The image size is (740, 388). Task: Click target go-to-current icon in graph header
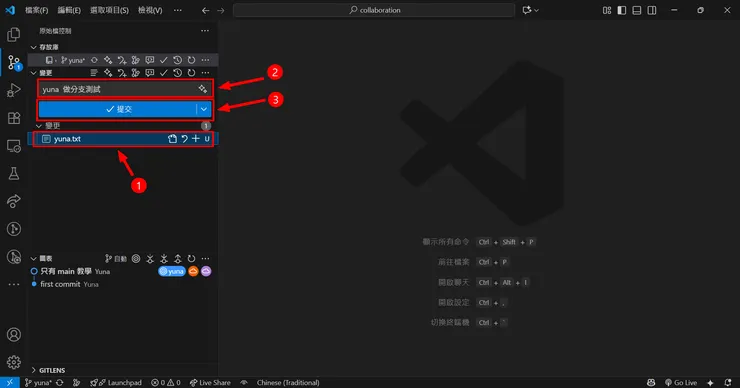[x=136, y=259]
